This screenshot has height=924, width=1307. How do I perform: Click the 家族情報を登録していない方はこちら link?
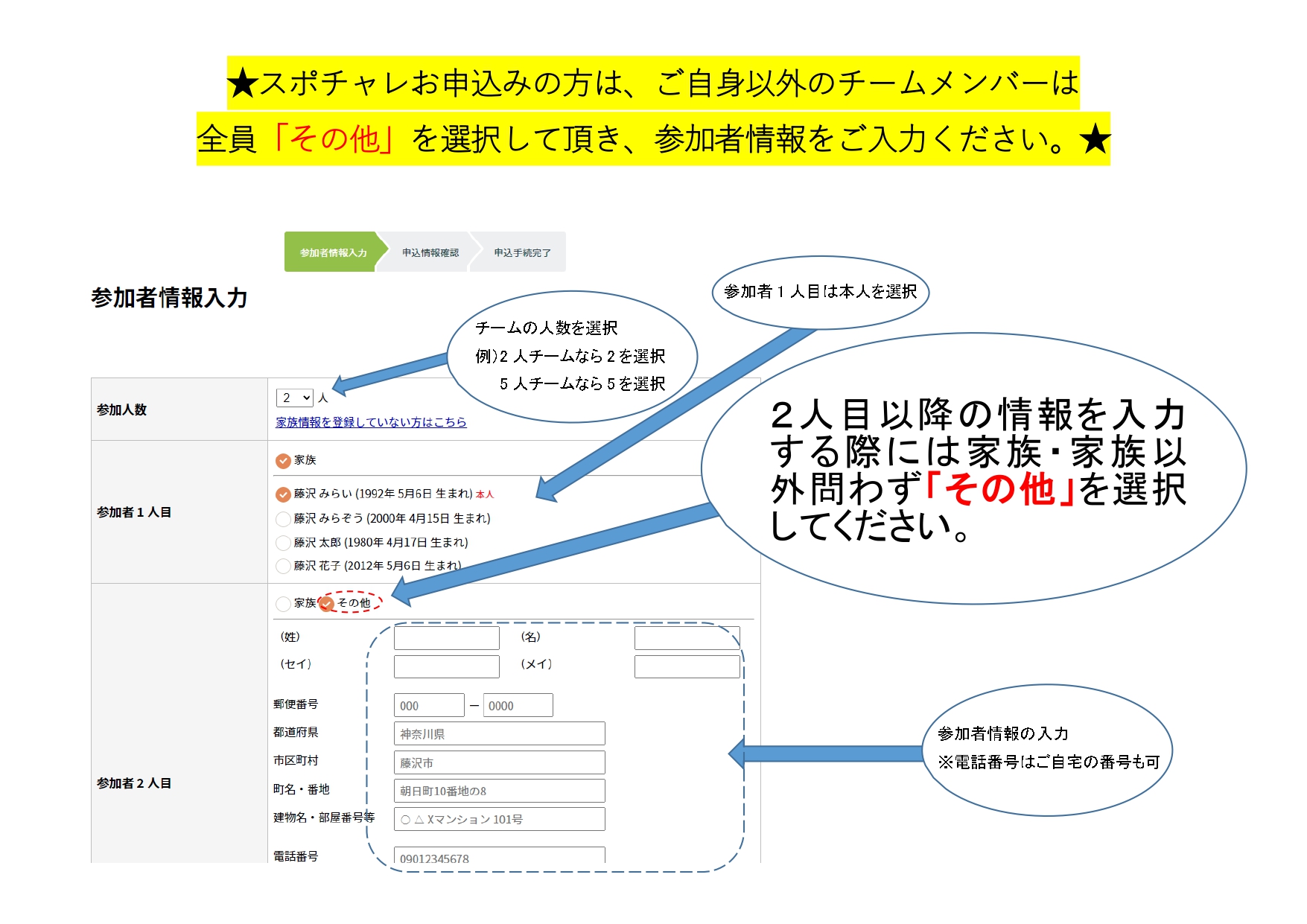(x=371, y=422)
